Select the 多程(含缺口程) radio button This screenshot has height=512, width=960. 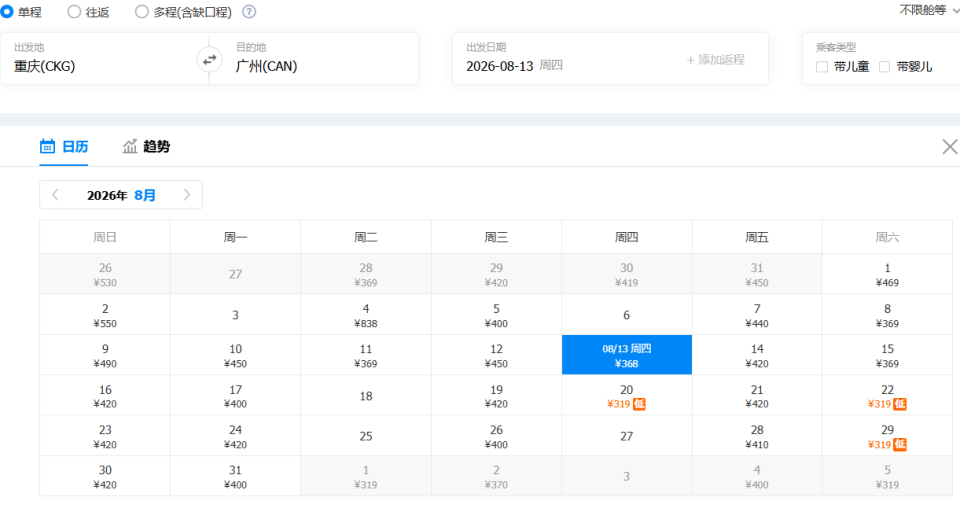click(141, 12)
